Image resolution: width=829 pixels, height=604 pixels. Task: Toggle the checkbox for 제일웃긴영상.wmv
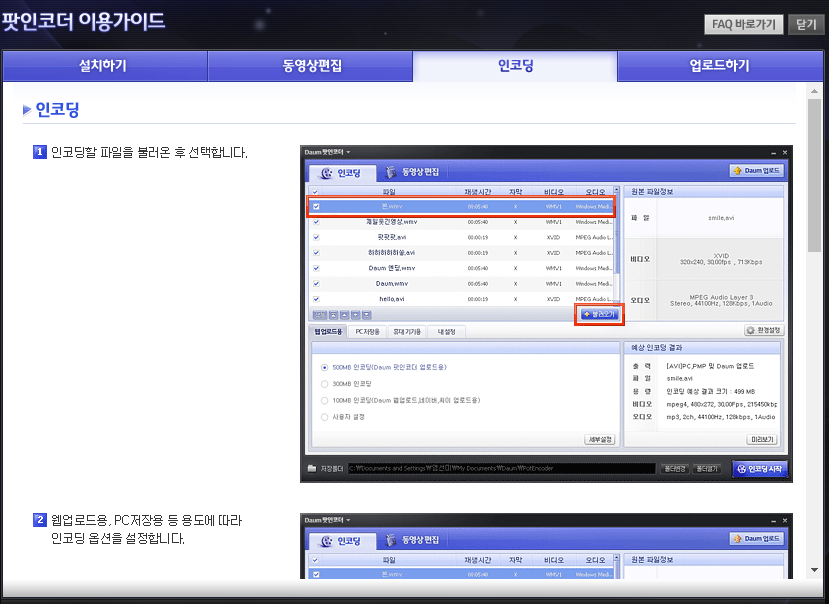[x=316, y=222]
